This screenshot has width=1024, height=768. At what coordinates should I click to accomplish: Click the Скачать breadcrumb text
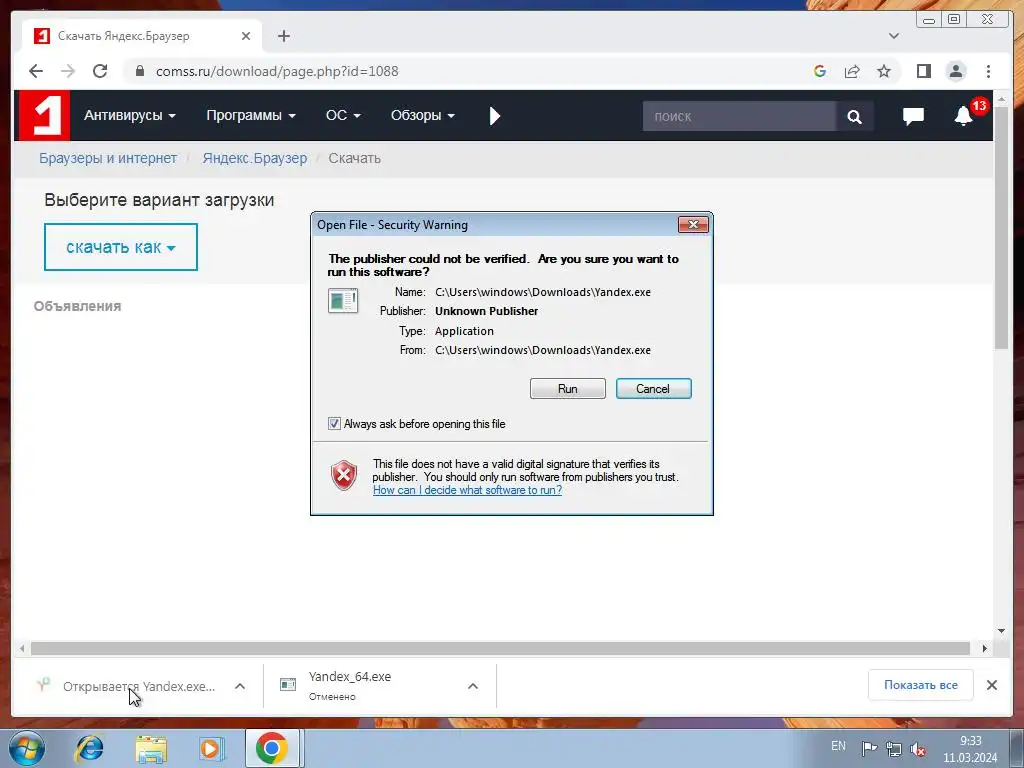click(355, 158)
